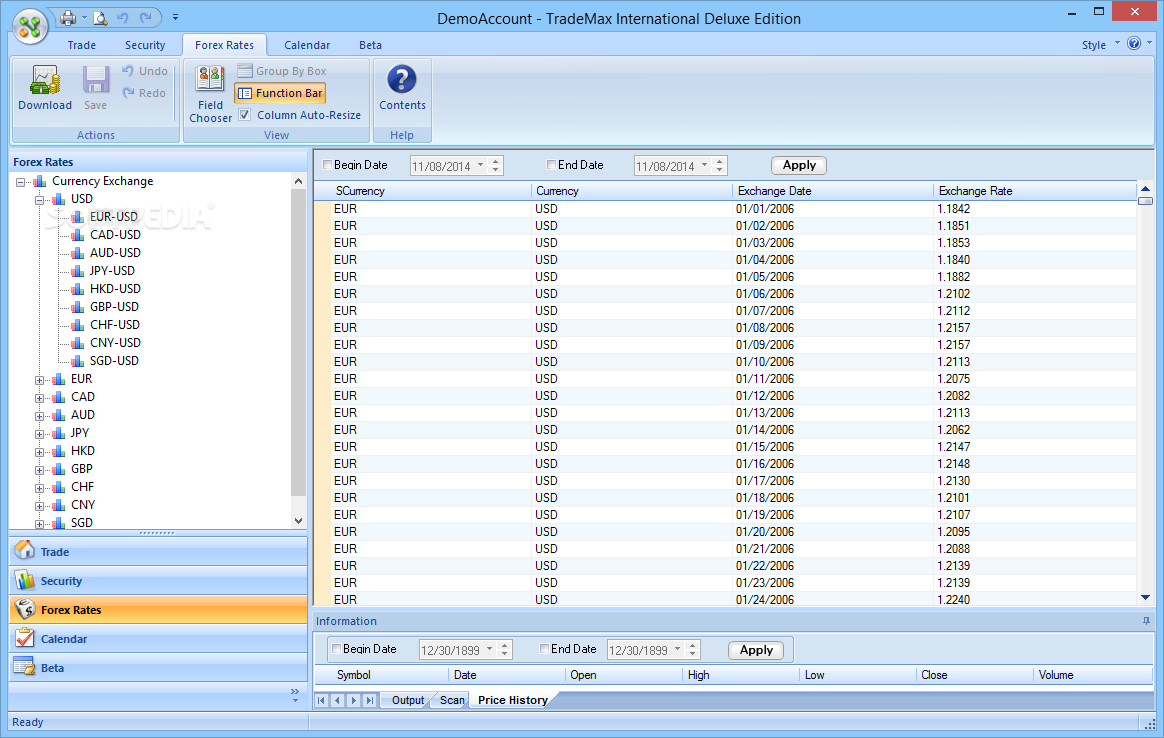Screen dimensions: 1164x738
Task: Click the Group By Box icon
Action: coord(246,71)
